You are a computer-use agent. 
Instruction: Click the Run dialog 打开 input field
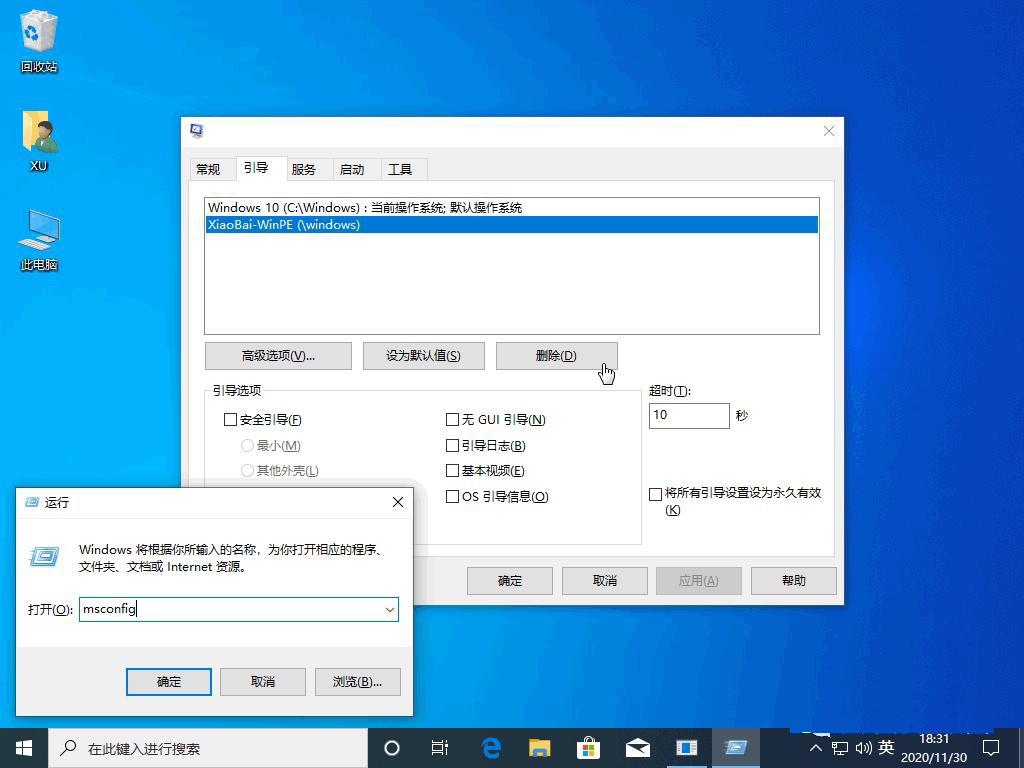click(x=238, y=609)
